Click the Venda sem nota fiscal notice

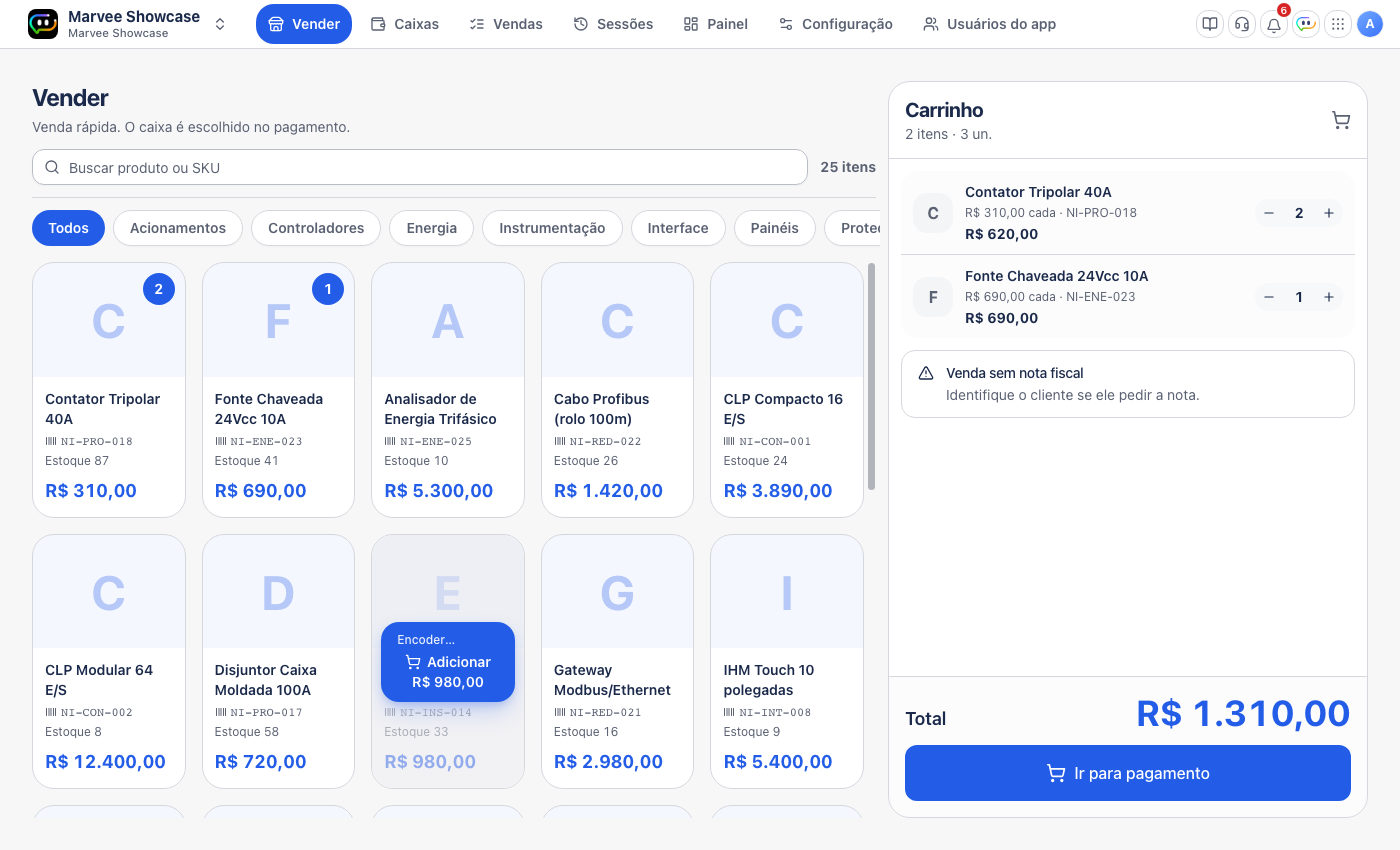tap(1128, 384)
